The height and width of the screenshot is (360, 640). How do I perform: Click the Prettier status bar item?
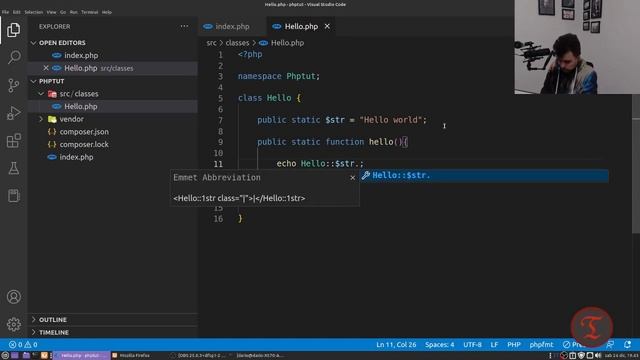click(573, 345)
